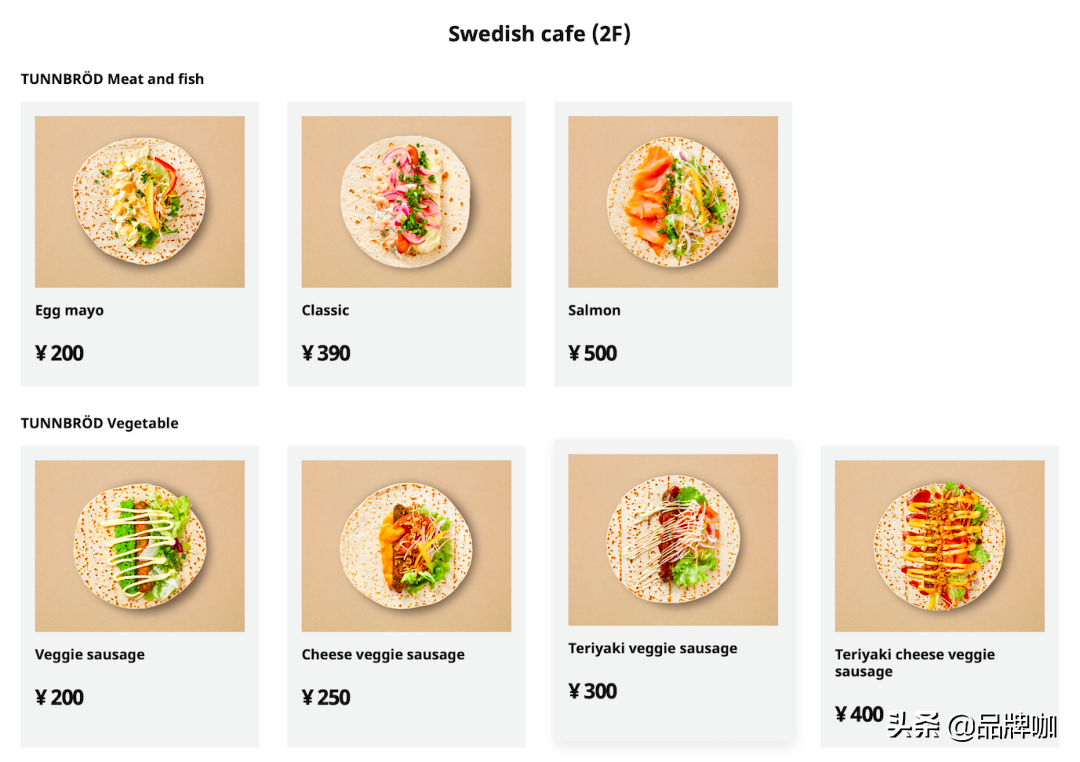Open the Classic tunnbröd image

click(406, 201)
